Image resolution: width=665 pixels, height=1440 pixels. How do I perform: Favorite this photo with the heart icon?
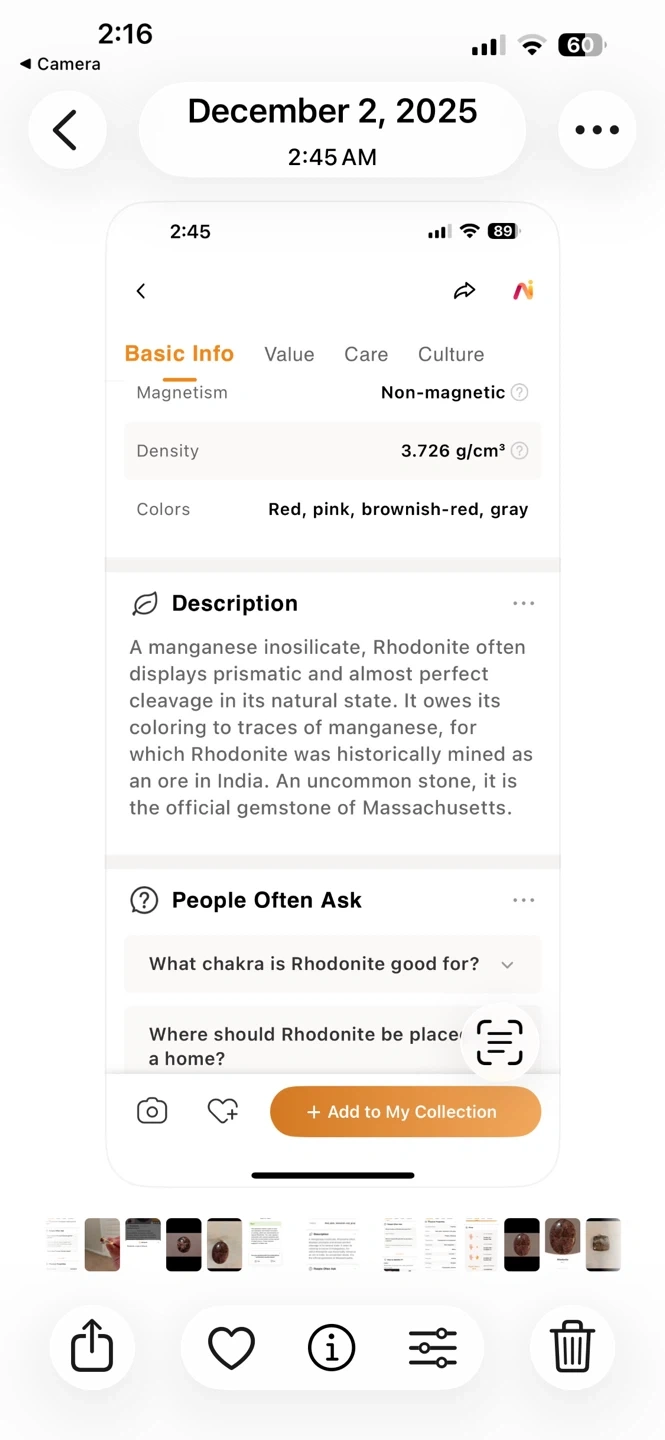click(231, 1348)
